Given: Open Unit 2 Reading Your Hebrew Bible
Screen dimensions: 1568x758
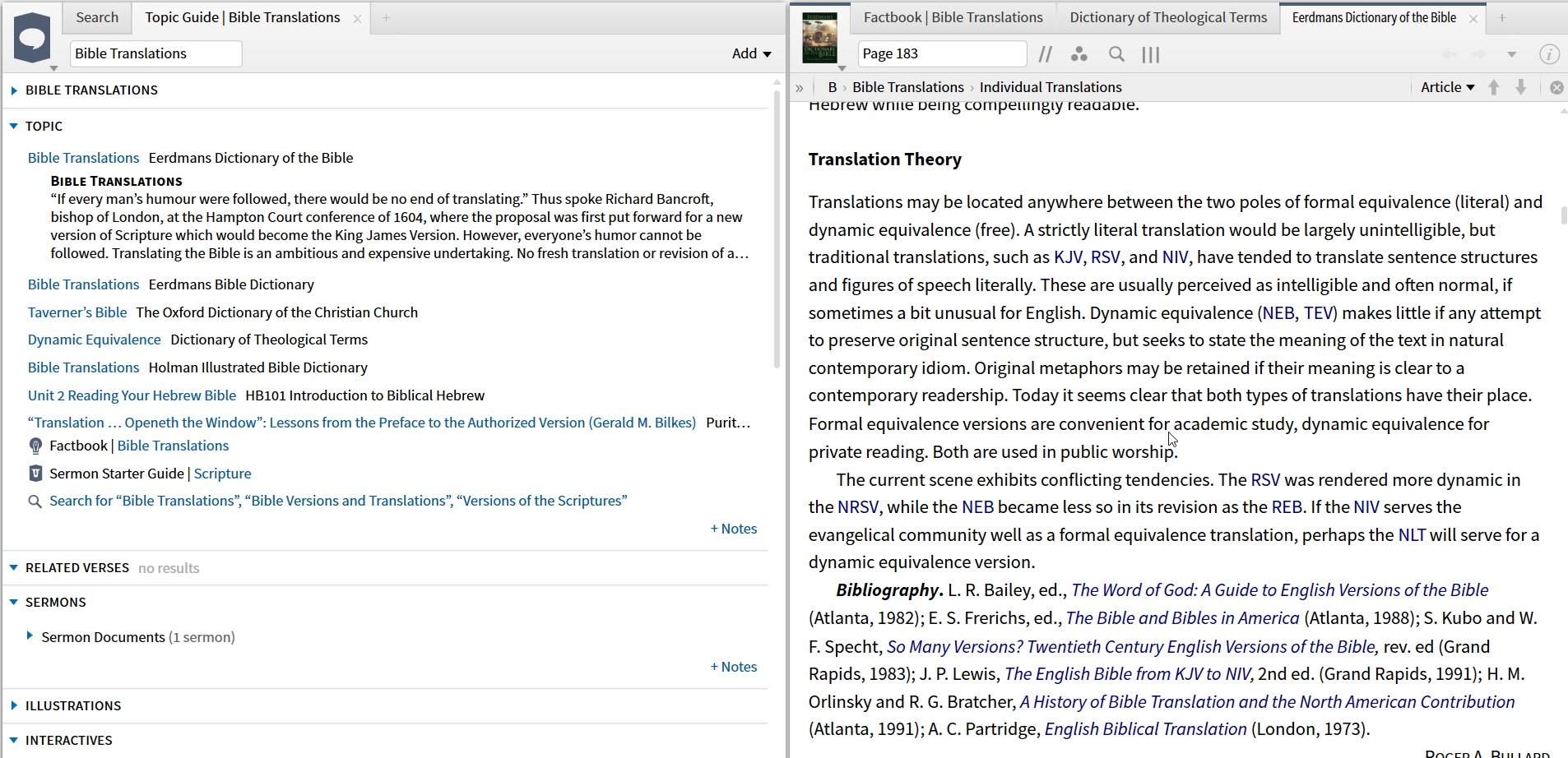Looking at the screenshot, I should (132, 395).
